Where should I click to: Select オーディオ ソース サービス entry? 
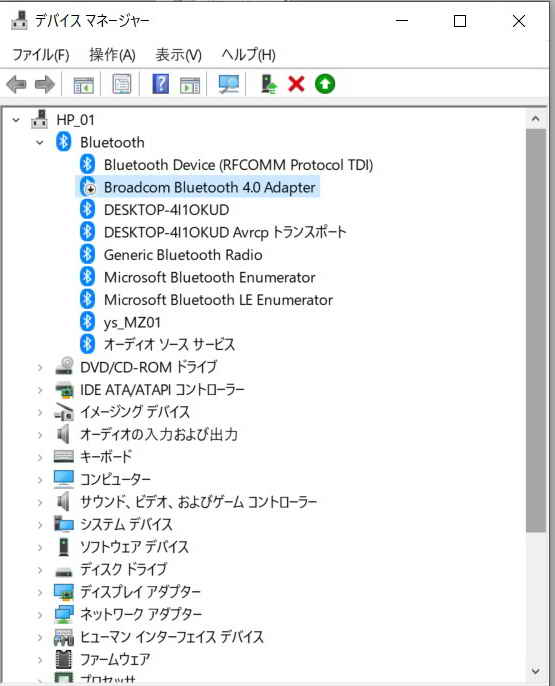pyautogui.click(x=169, y=345)
